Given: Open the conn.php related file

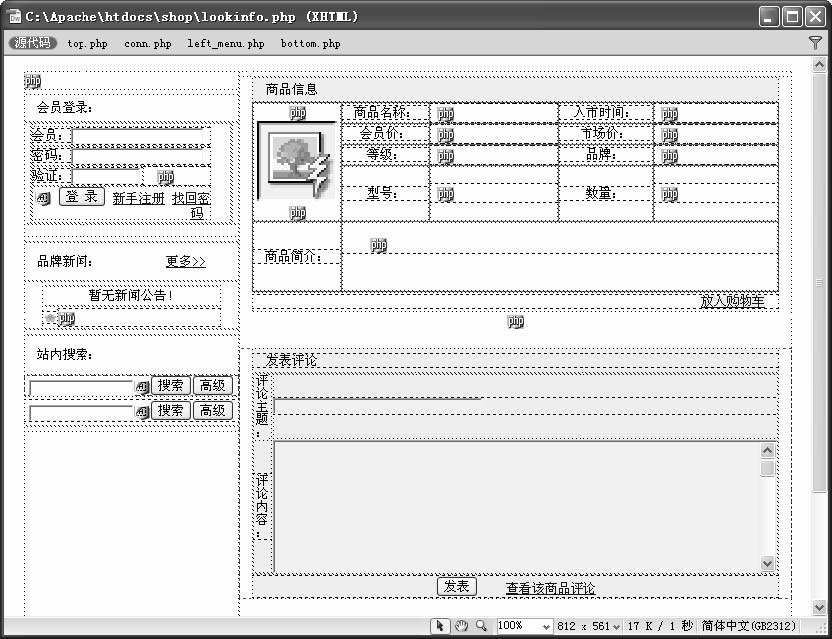Looking at the screenshot, I should tap(148, 44).
